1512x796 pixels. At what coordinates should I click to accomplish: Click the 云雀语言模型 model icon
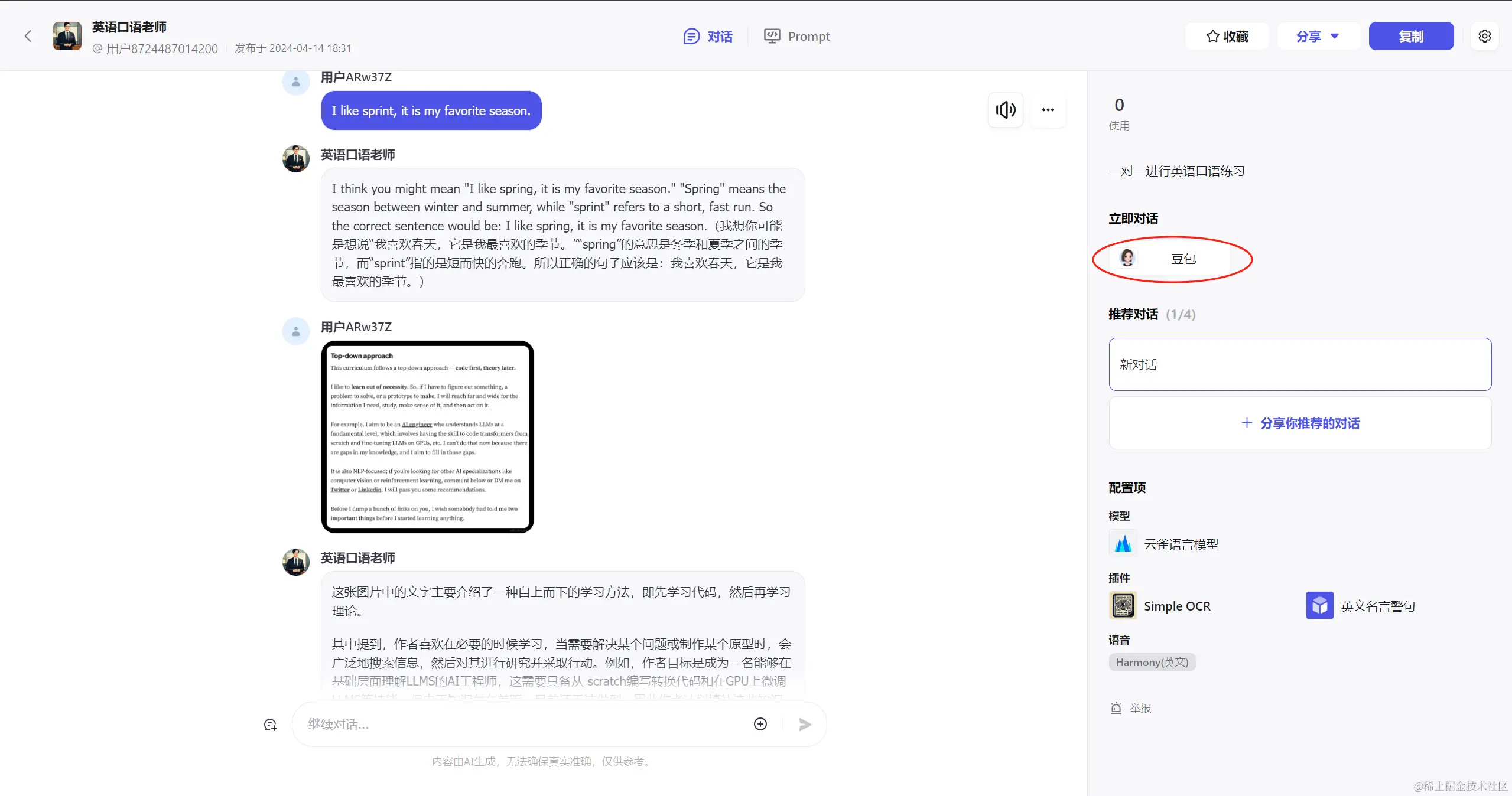coord(1123,544)
